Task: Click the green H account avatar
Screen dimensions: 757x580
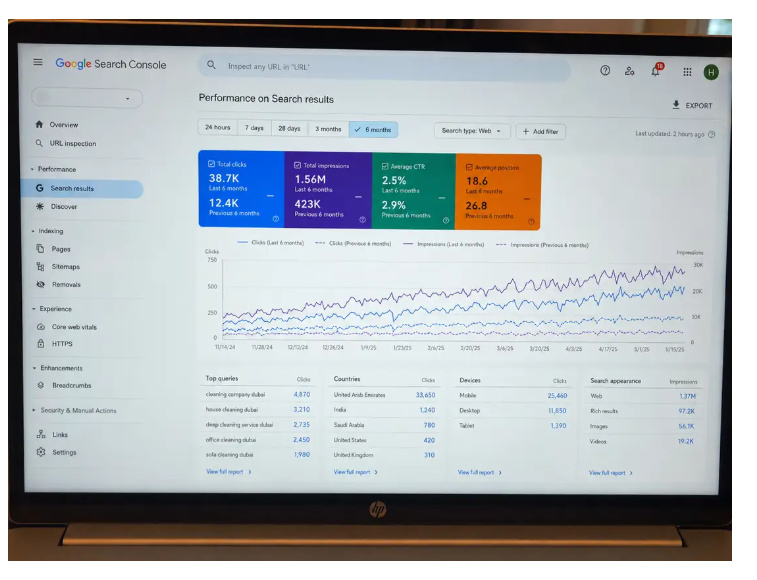Action: [711, 72]
